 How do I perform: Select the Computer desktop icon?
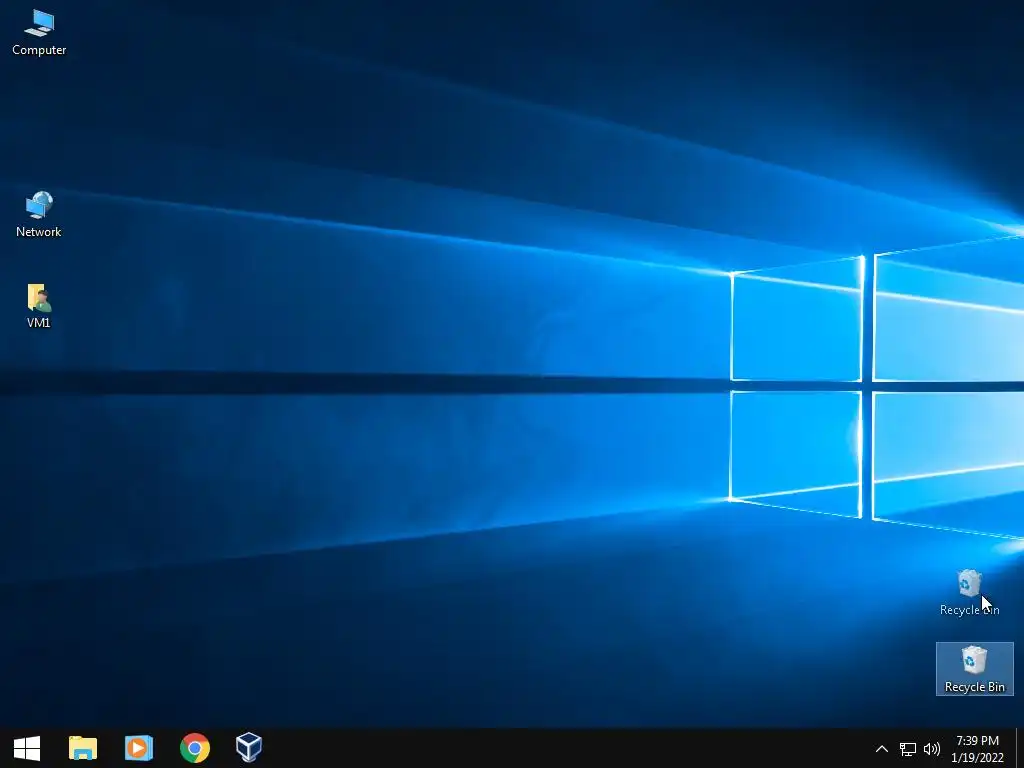(x=39, y=33)
